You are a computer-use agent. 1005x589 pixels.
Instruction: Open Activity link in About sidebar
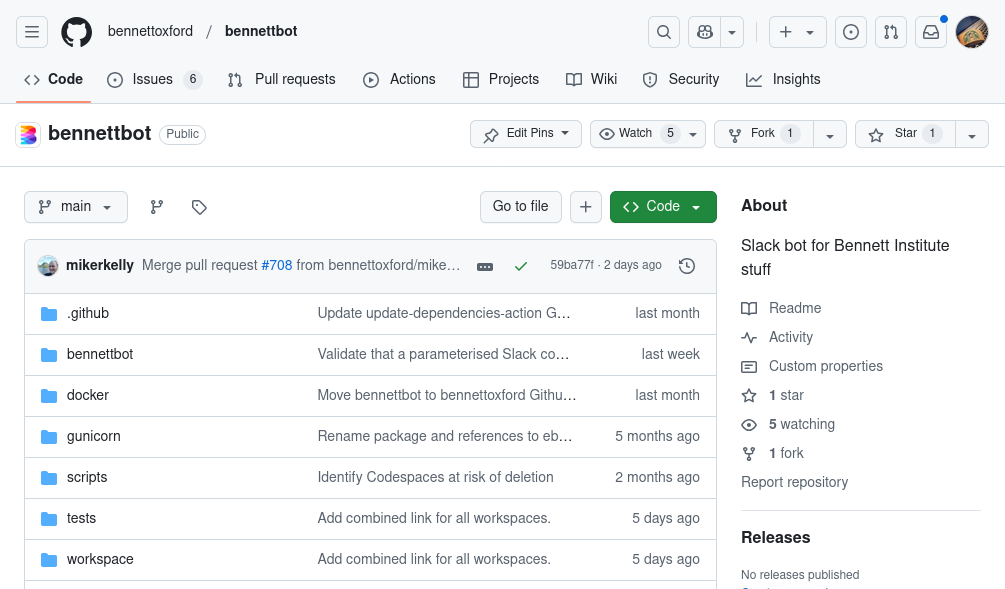click(791, 337)
